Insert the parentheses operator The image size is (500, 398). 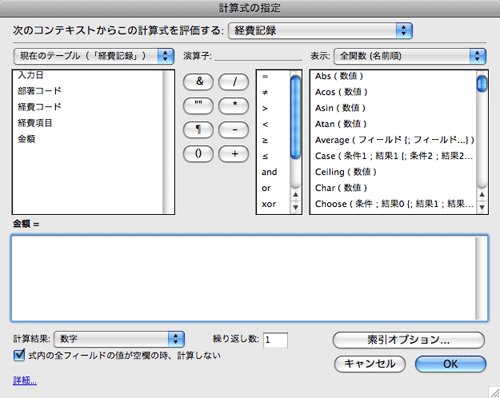click(198, 154)
